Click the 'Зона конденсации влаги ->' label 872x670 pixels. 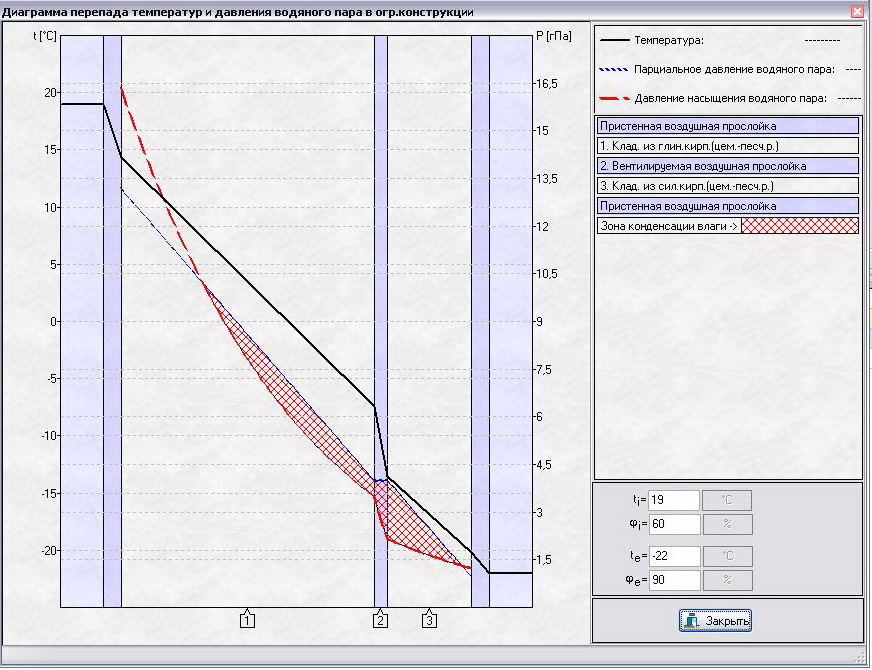coord(668,226)
